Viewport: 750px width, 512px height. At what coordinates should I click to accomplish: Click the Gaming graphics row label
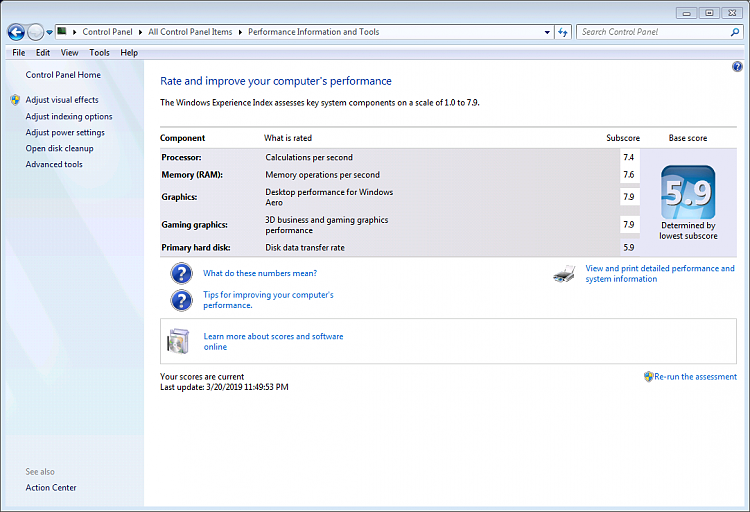194,224
